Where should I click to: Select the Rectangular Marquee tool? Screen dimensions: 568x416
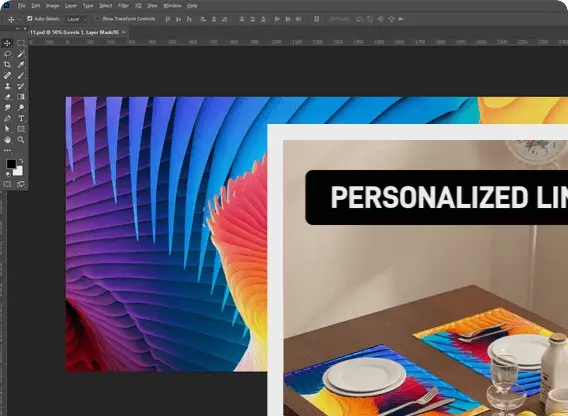point(21,43)
